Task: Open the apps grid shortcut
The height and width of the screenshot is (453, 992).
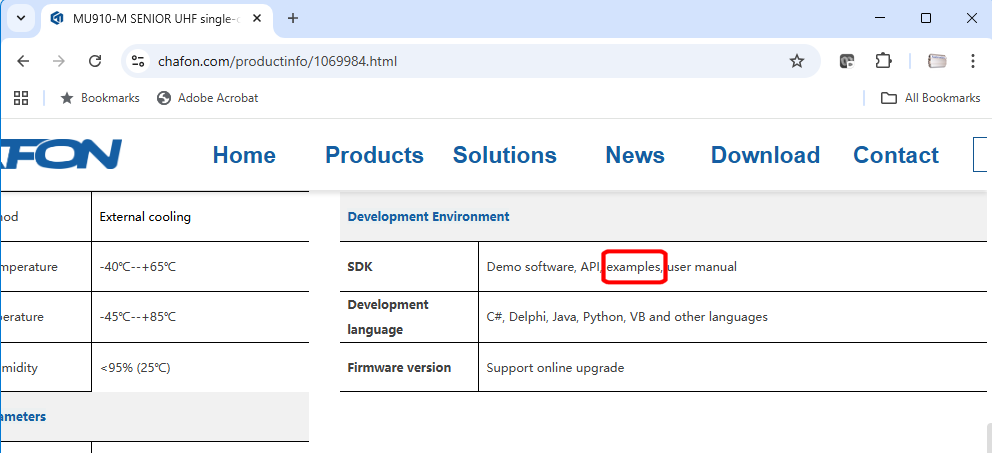Action: pyautogui.click(x=21, y=98)
